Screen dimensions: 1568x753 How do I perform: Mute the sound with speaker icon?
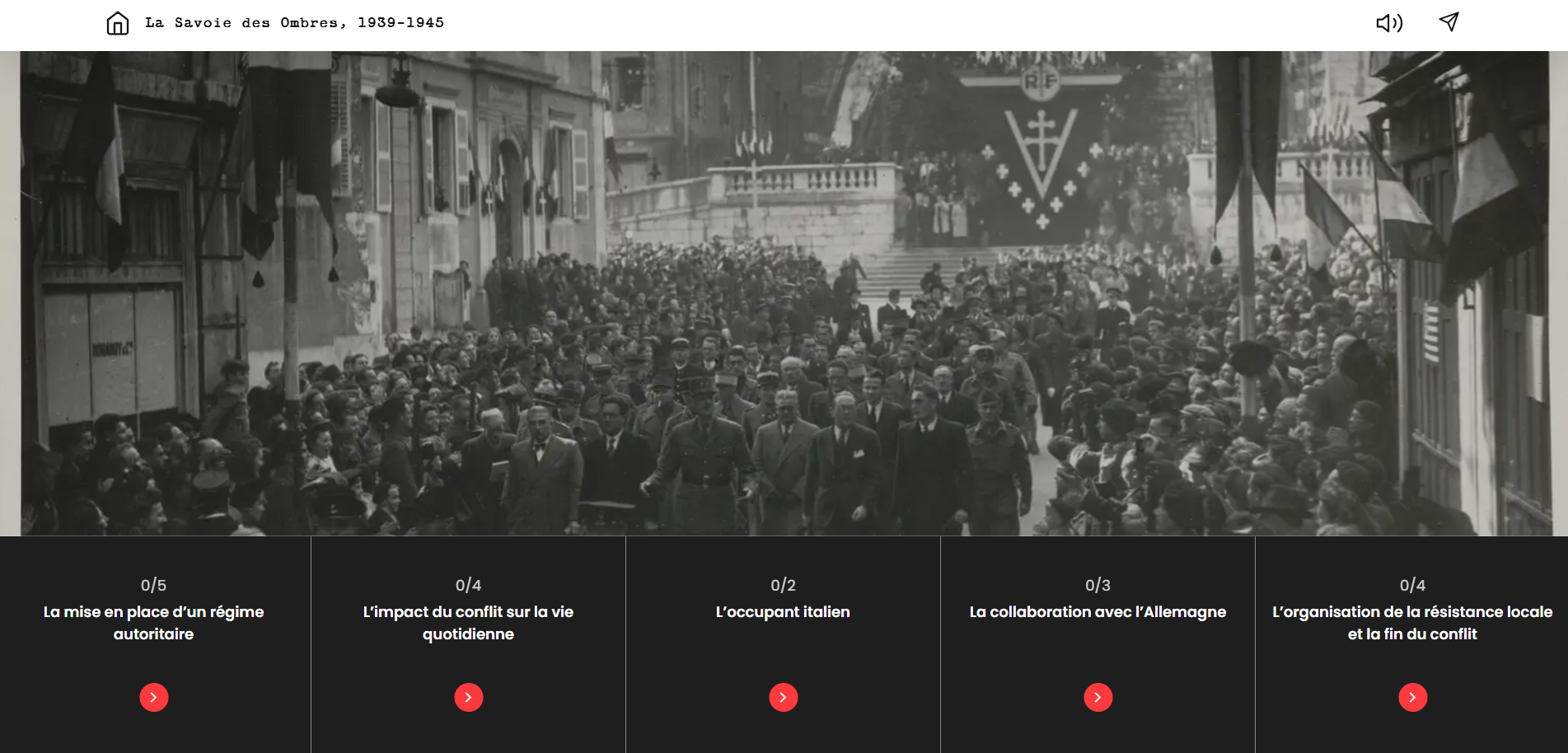click(1389, 23)
